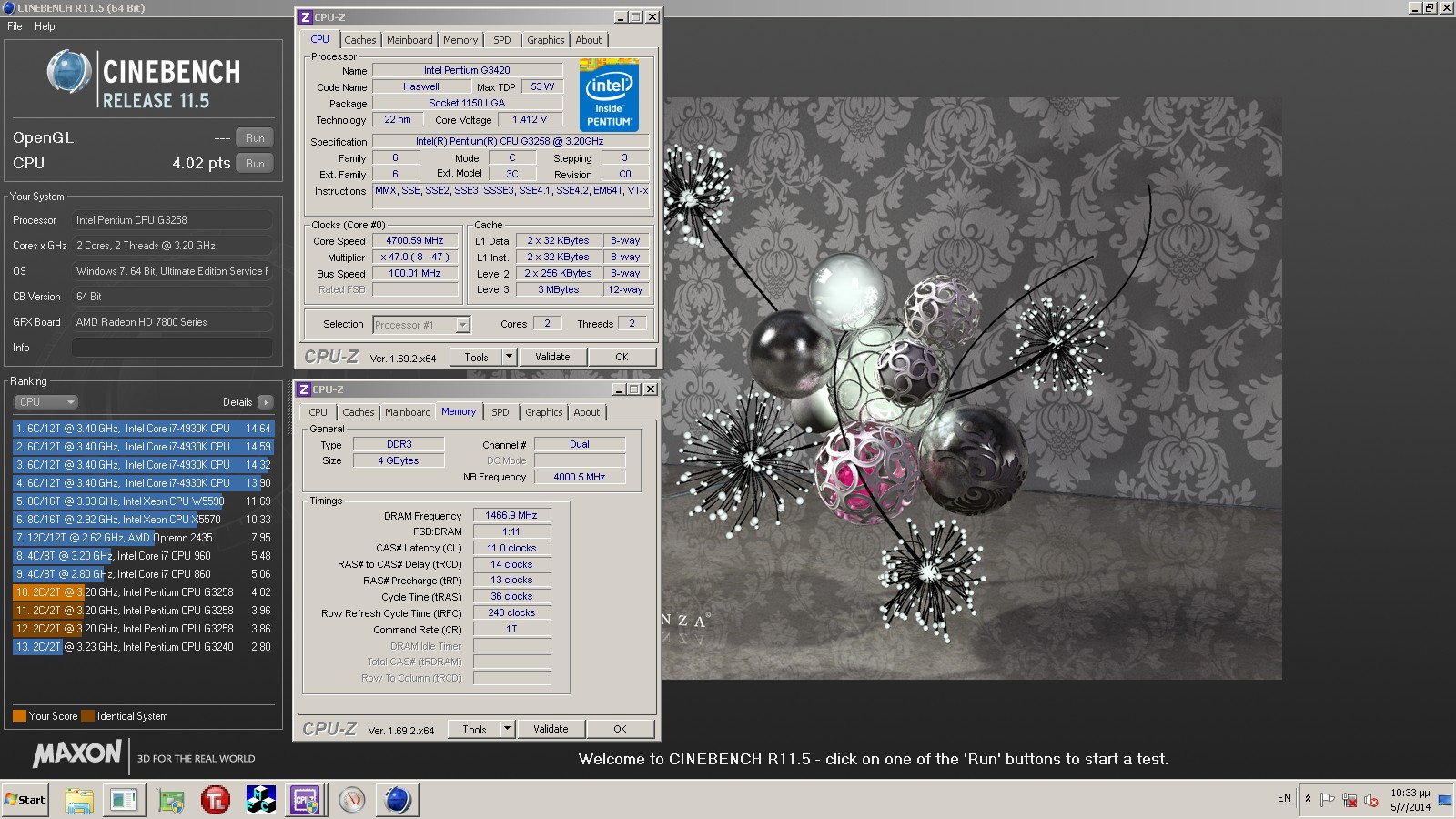The height and width of the screenshot is (819, 1456).
Task: Open the disconnected network icon in the tray
Action: [1350, 800]
